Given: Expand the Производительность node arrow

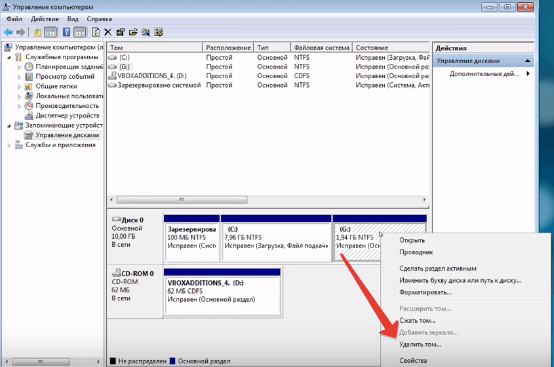Looking at the screenshot, I should pos(19,106).
